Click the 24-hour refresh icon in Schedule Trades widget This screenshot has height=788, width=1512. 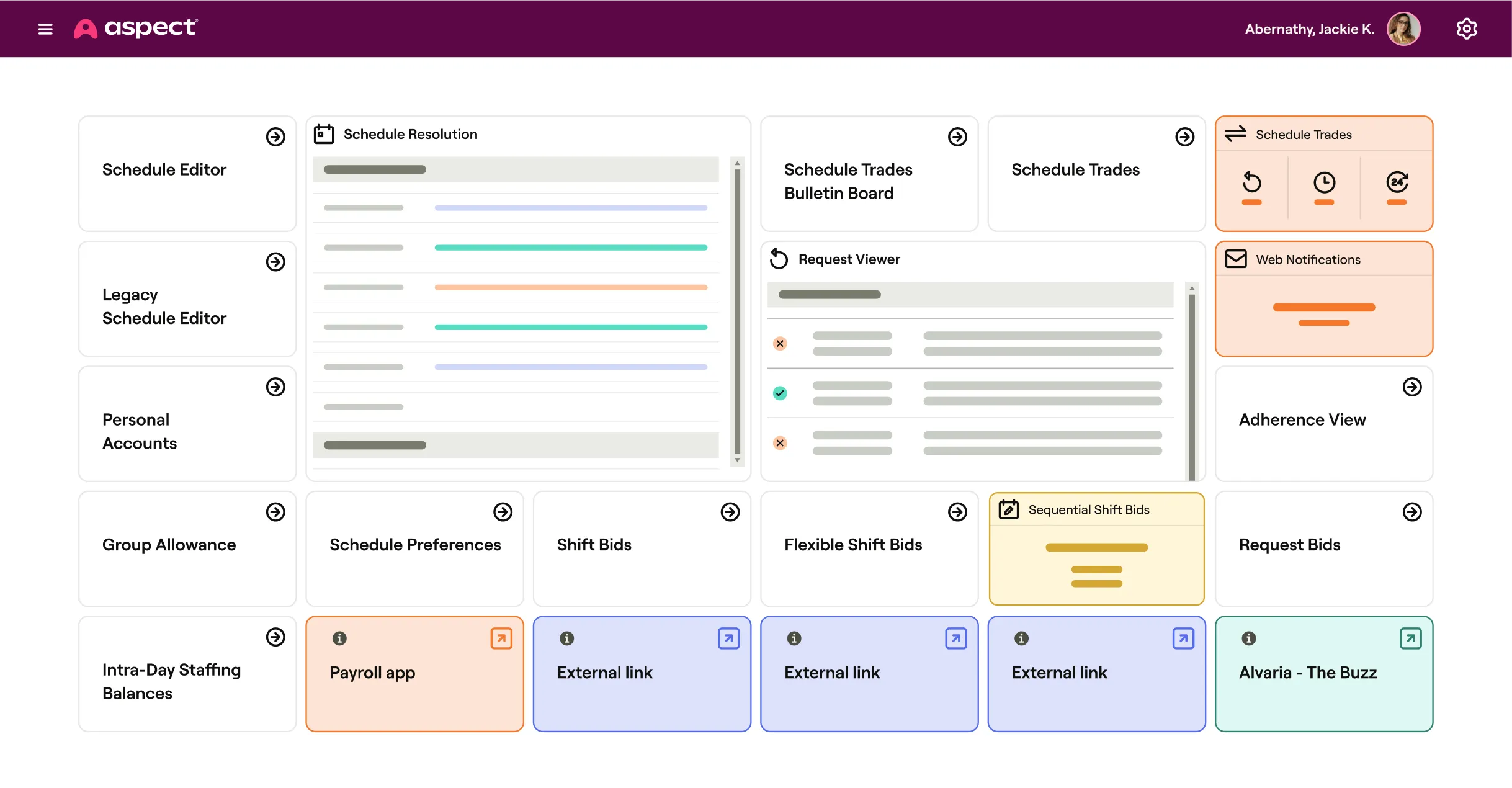point(1397,182)
